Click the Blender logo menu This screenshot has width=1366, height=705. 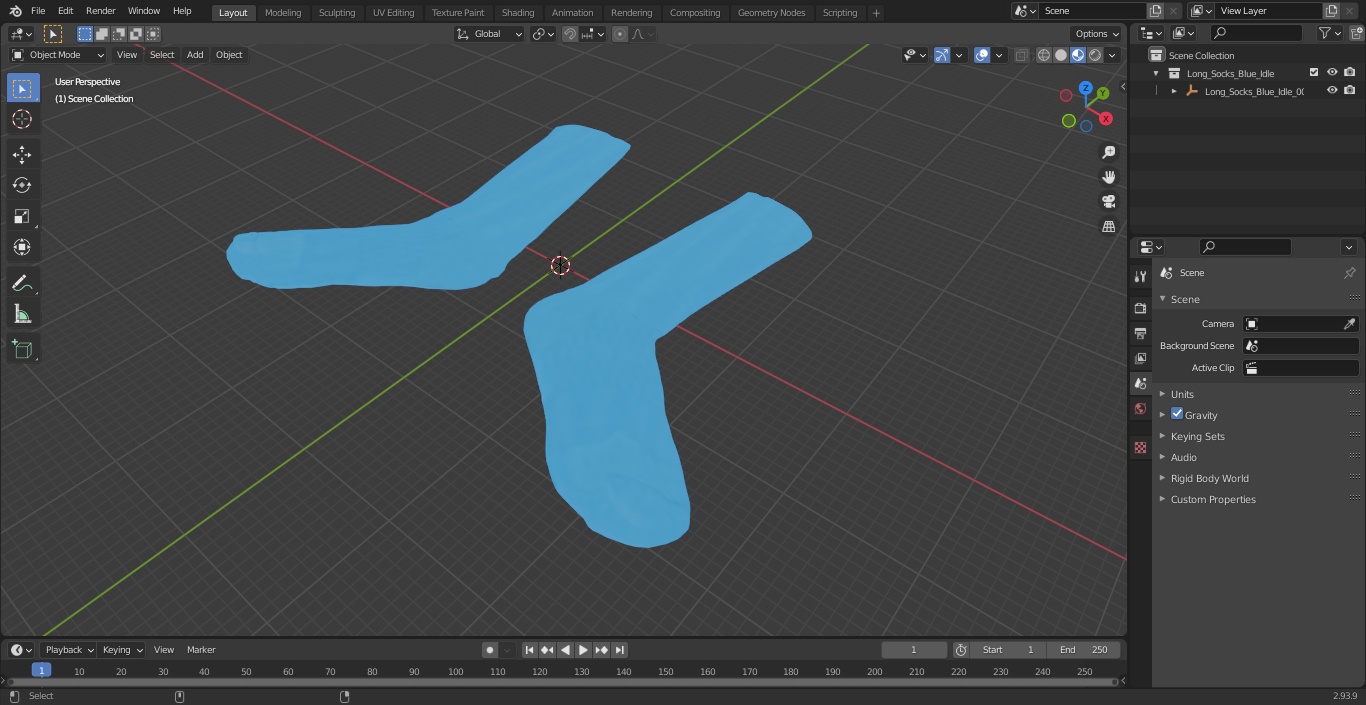[x=15, y=11]
